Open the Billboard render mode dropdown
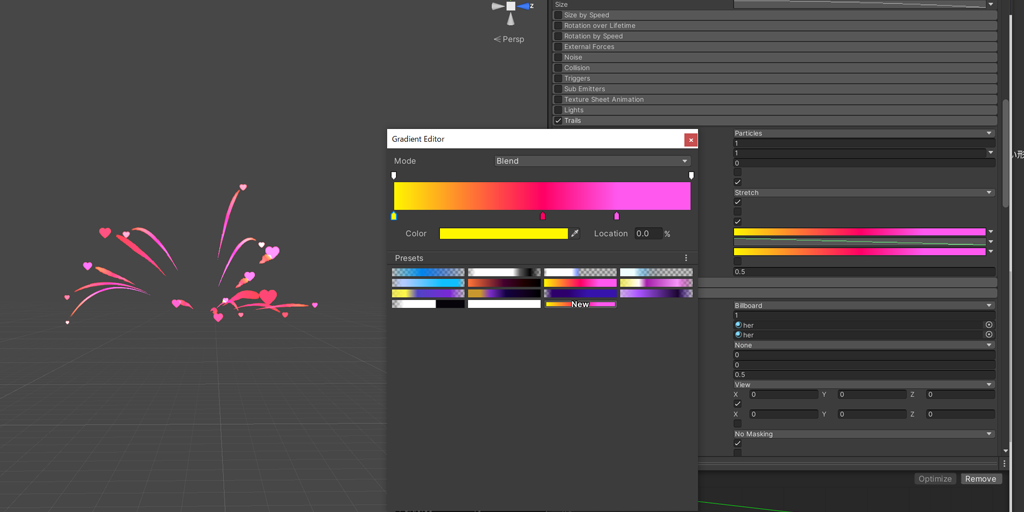 pos(863,306)
